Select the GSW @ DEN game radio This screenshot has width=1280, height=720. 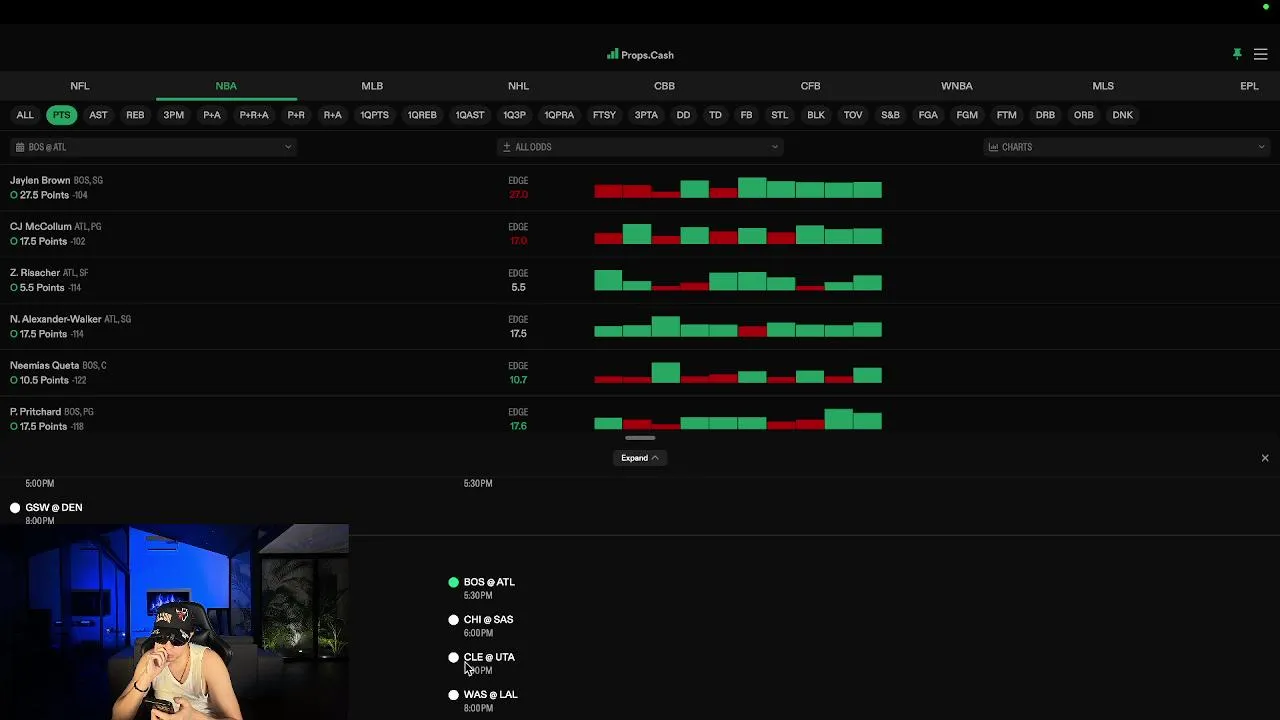coord(15,508)
